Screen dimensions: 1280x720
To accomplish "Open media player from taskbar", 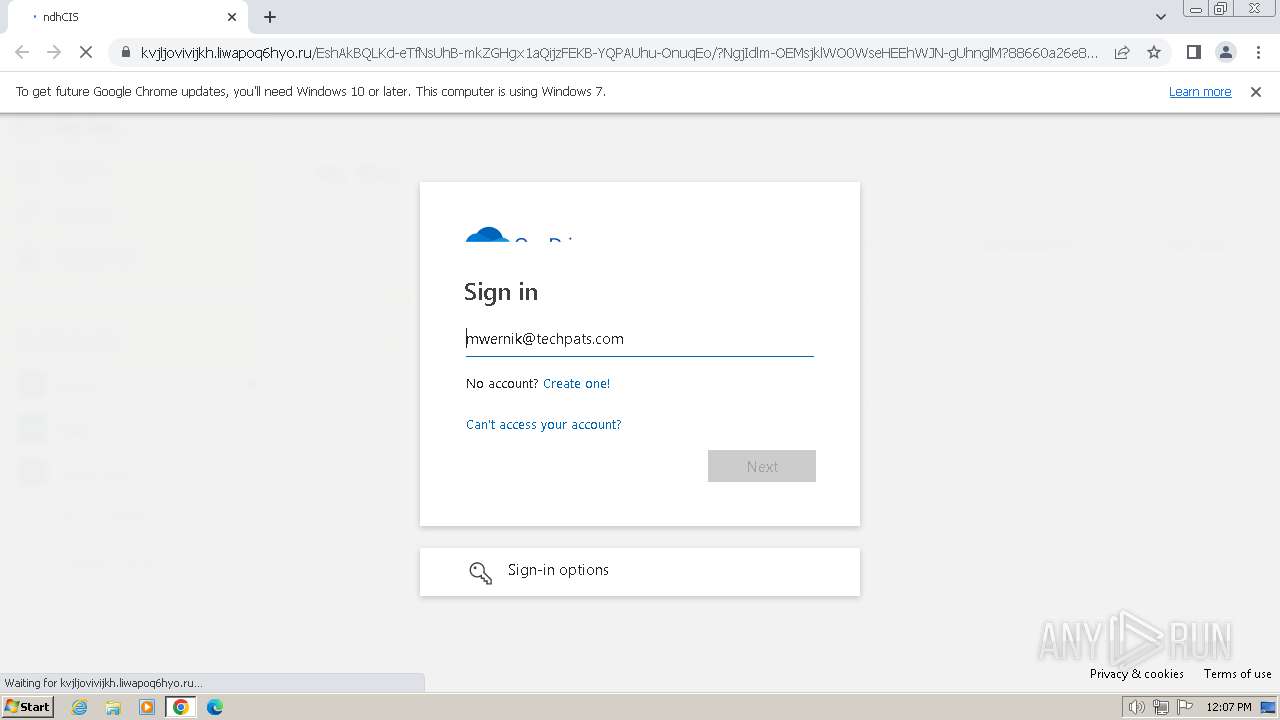I will click(147, 707).
